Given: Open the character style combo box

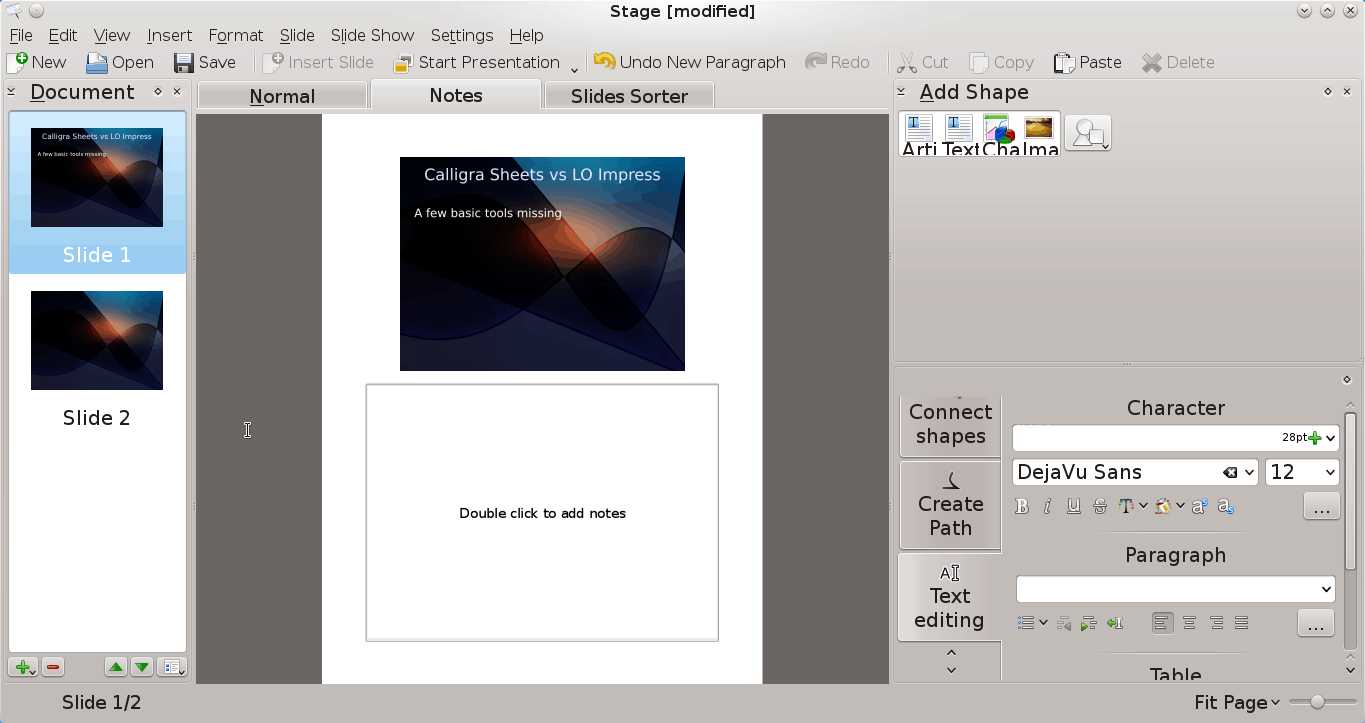Looking at the screenshot, I should coord(1175,438).
